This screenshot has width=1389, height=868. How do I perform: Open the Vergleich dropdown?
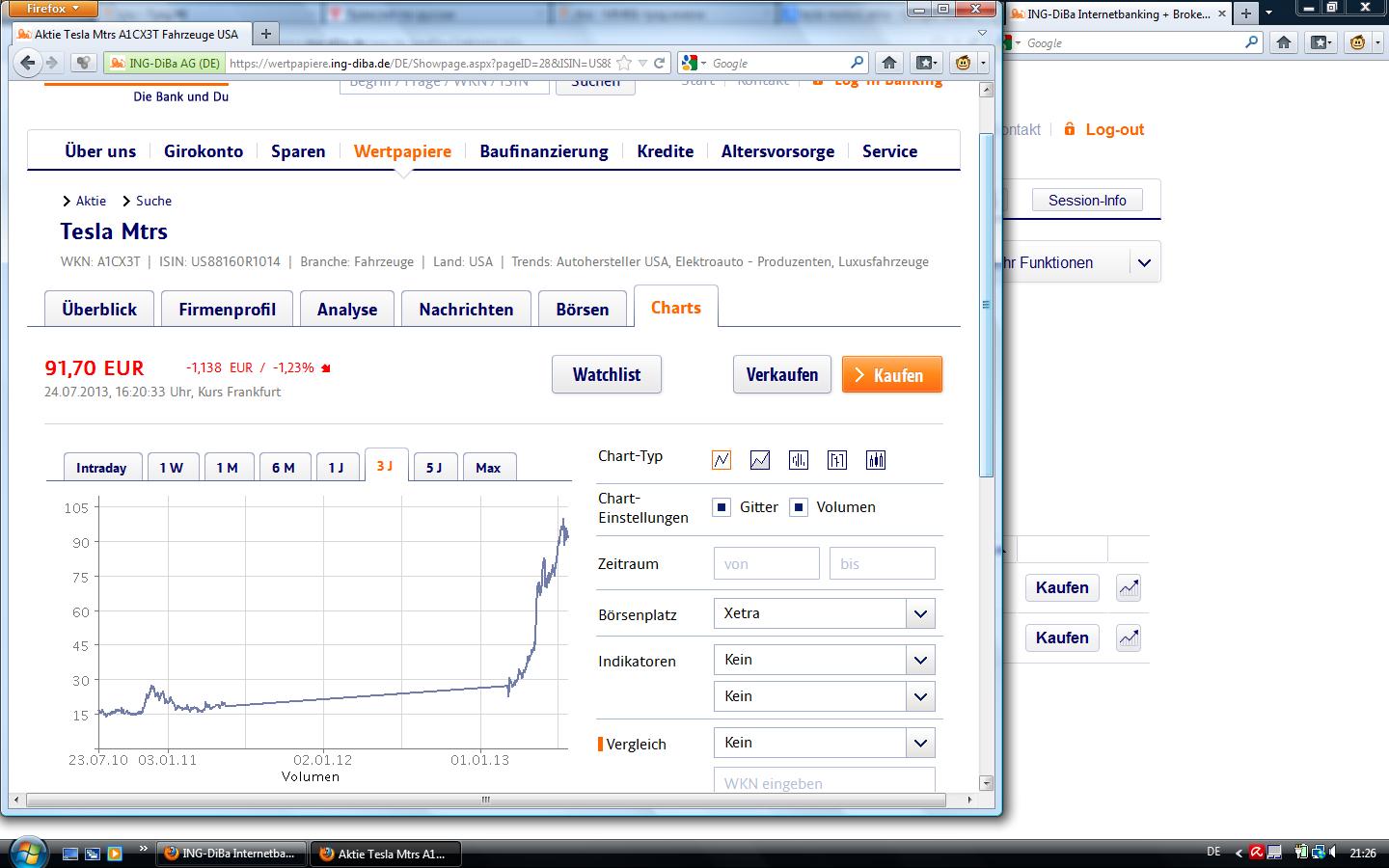pos(824,743)
